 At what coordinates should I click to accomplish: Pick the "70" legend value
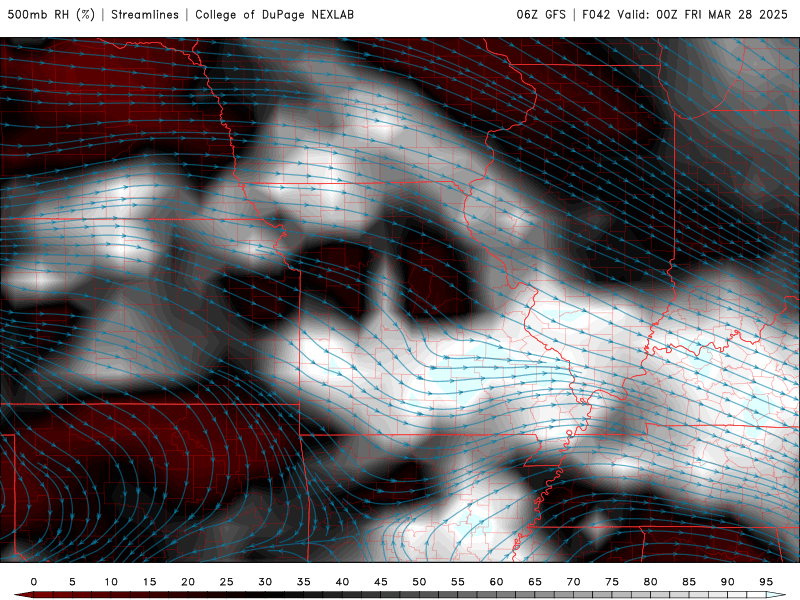tap(573, 582)
